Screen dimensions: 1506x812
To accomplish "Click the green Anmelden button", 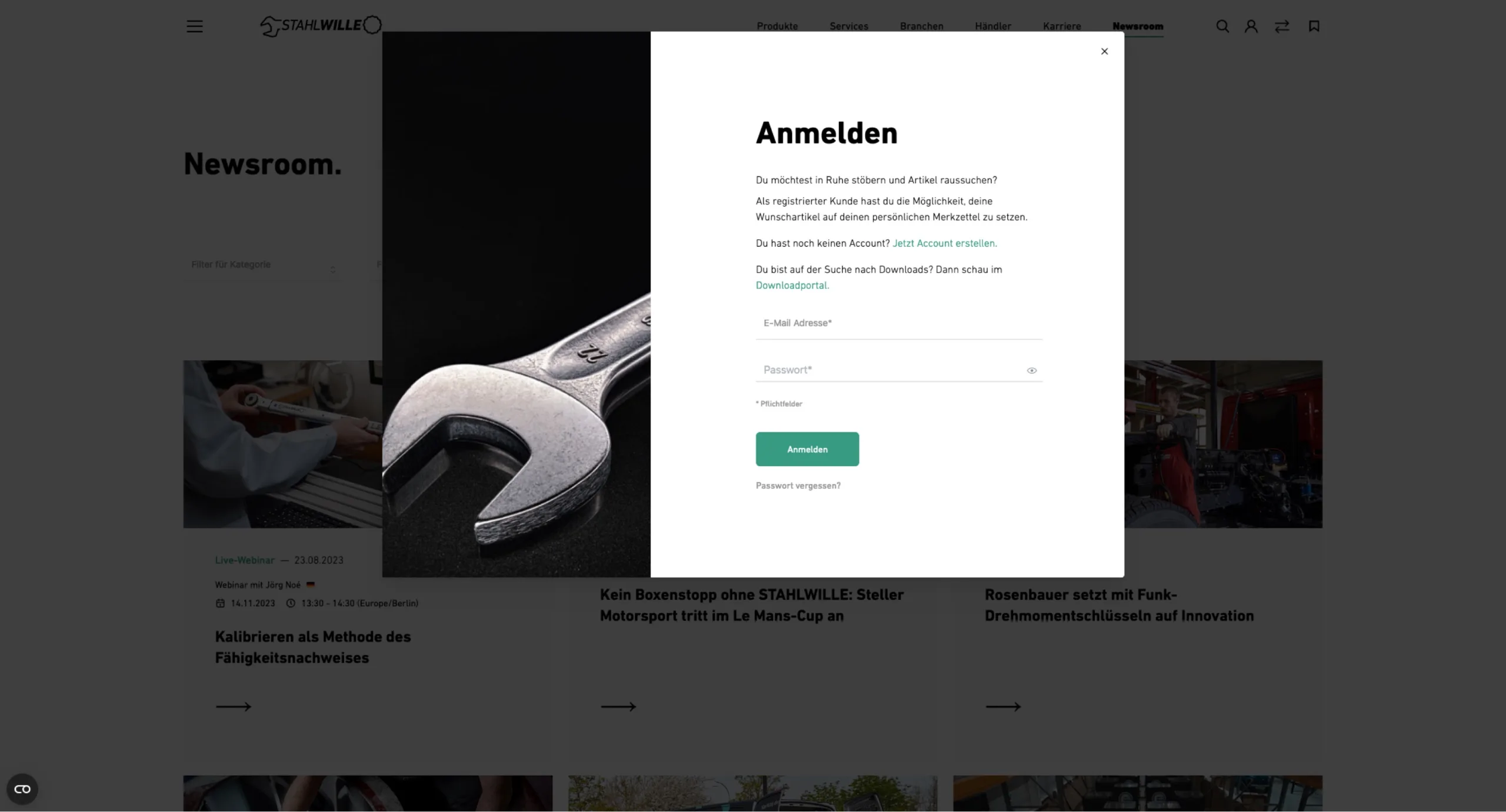I will point(807,449).
